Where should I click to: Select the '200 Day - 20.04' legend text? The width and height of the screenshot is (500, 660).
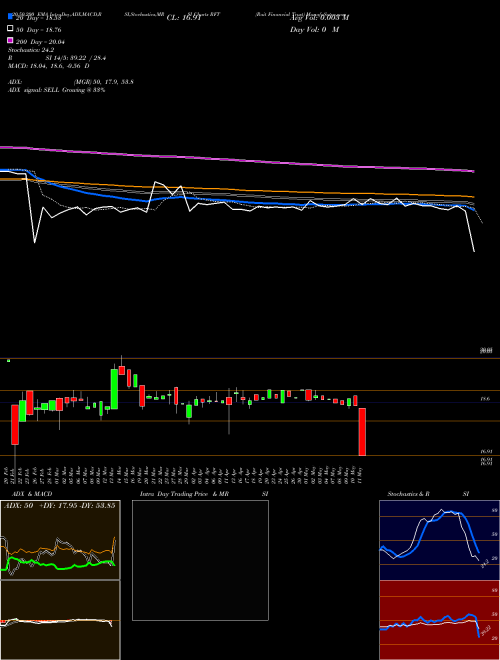click(x=40, y=42)
